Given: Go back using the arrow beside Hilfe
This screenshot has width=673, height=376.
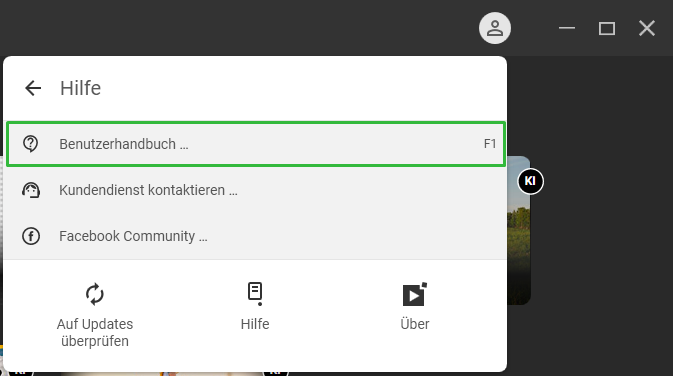Looking at the screenshot, I should coord(33,88).
